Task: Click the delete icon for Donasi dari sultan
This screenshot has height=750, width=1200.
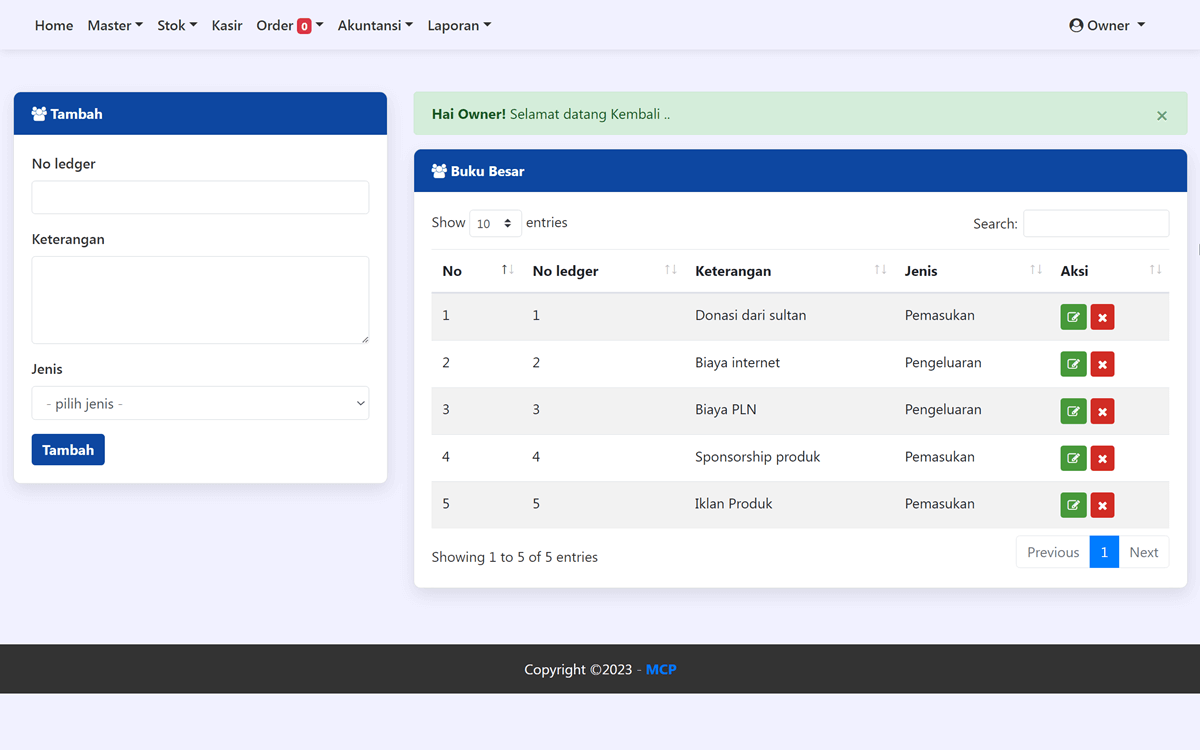Action: point(1102,316)
